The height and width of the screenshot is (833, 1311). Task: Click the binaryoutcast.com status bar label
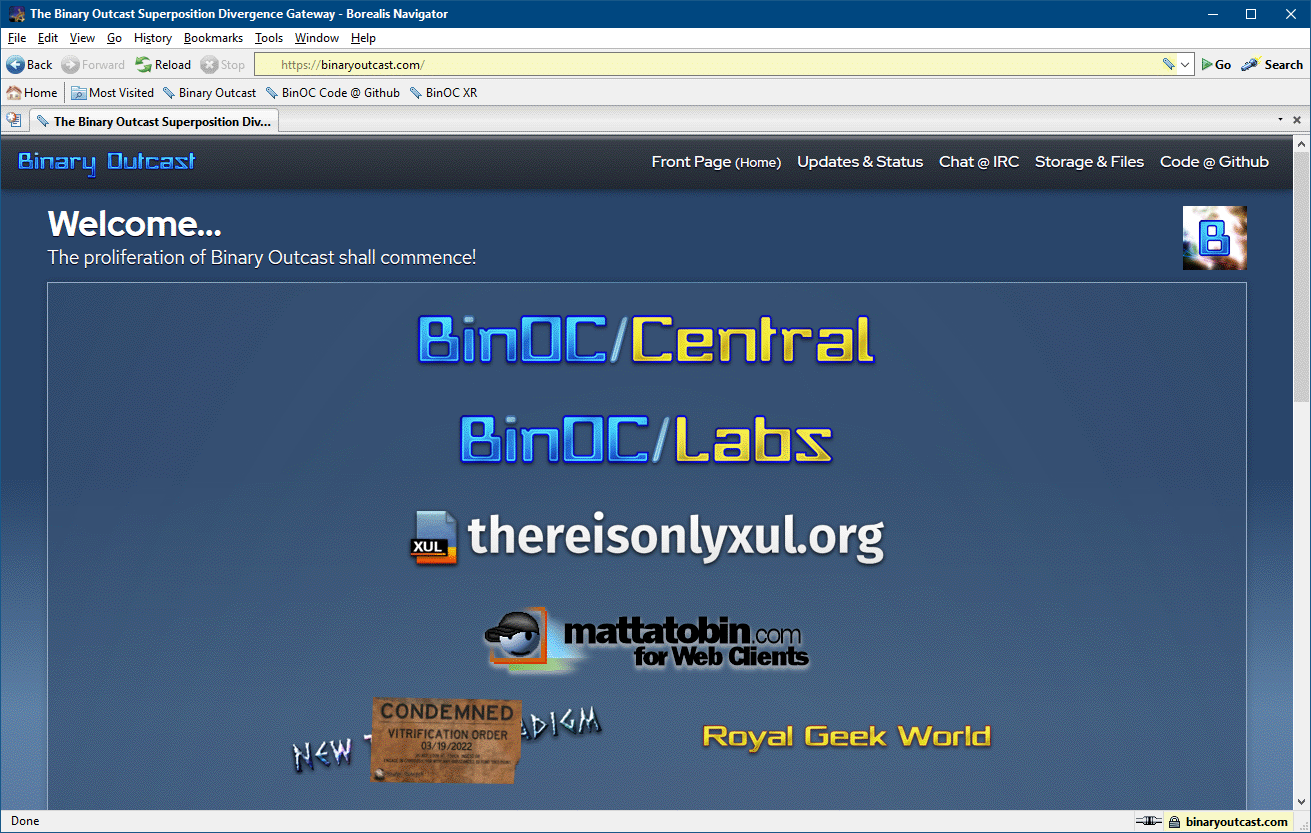coord(1236,822)
